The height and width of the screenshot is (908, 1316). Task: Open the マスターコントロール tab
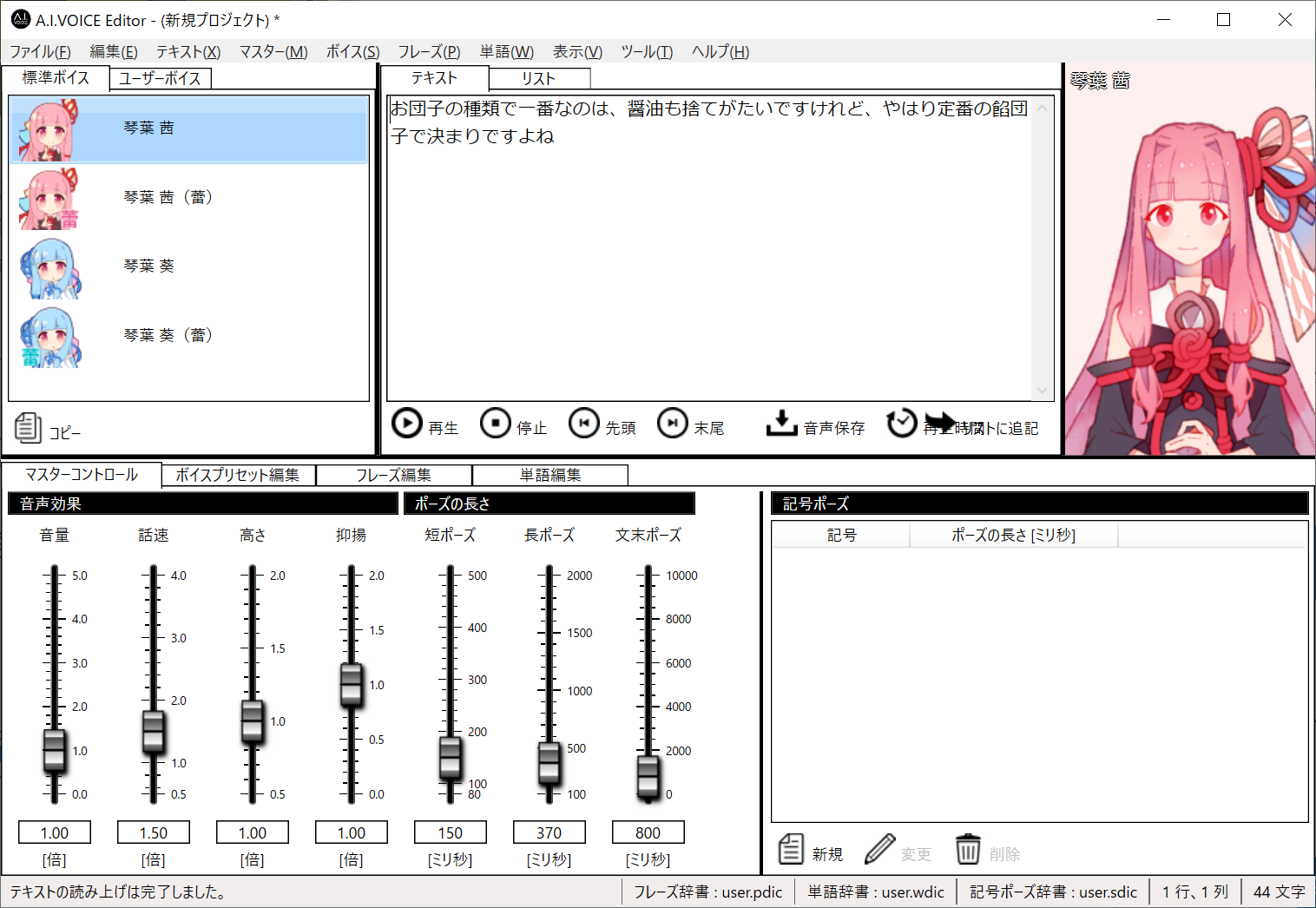[x=82, y=474]
